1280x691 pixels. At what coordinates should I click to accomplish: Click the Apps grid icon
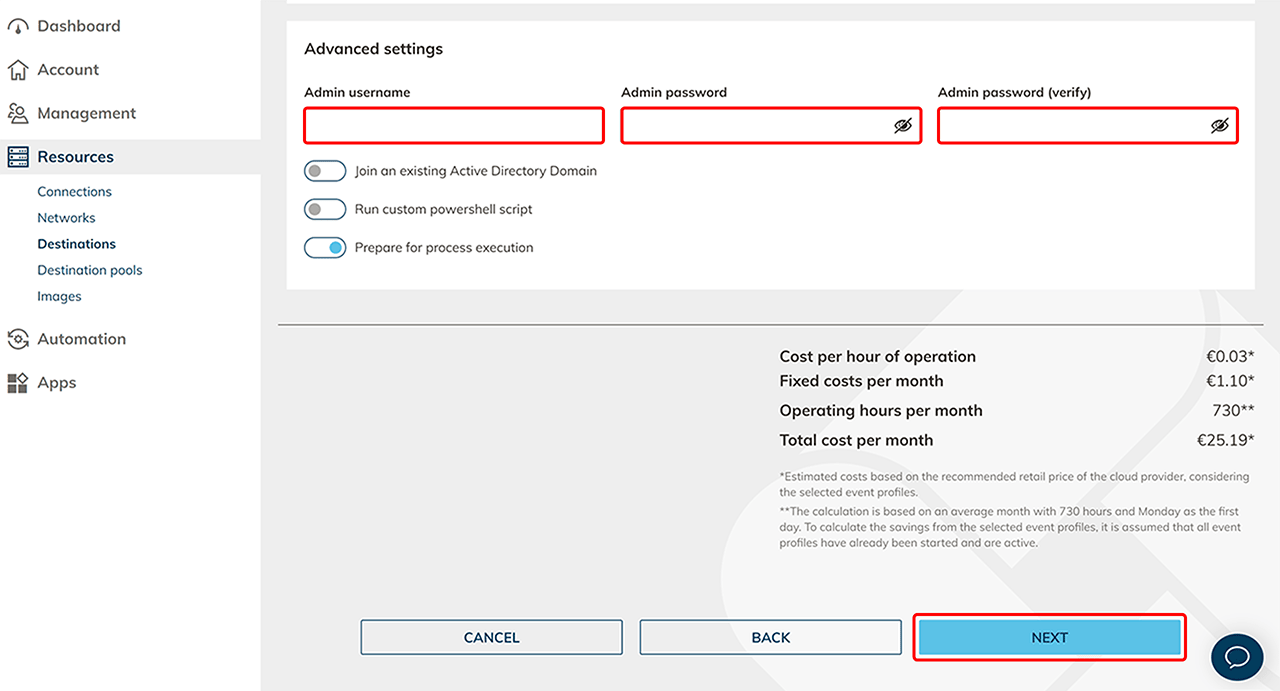18,383
